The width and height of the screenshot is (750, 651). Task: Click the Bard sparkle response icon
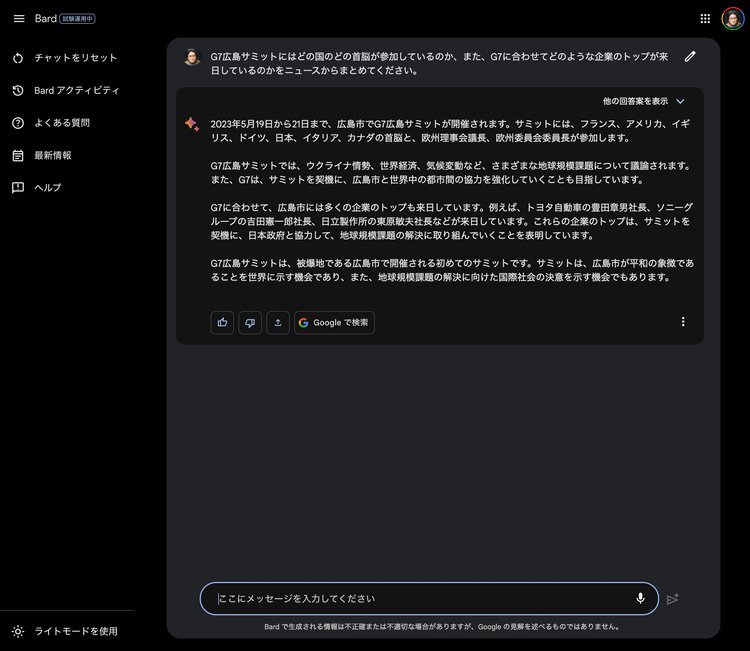[192, 124]
